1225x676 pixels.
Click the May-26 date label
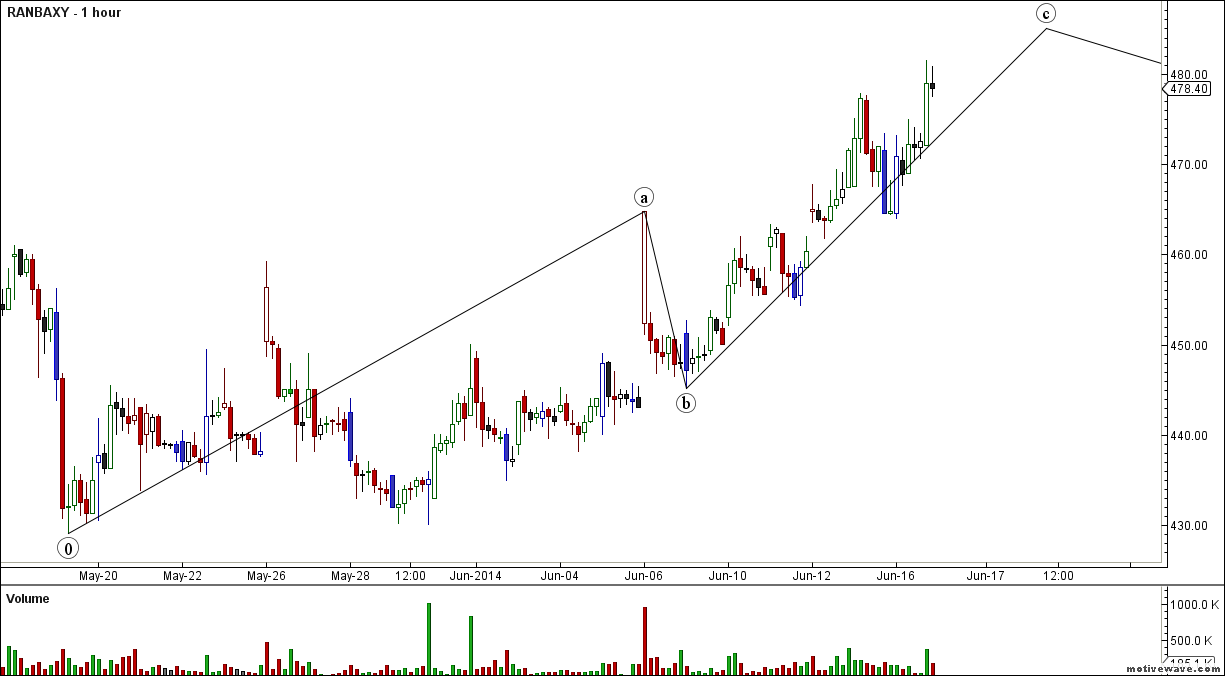point(266,576)
